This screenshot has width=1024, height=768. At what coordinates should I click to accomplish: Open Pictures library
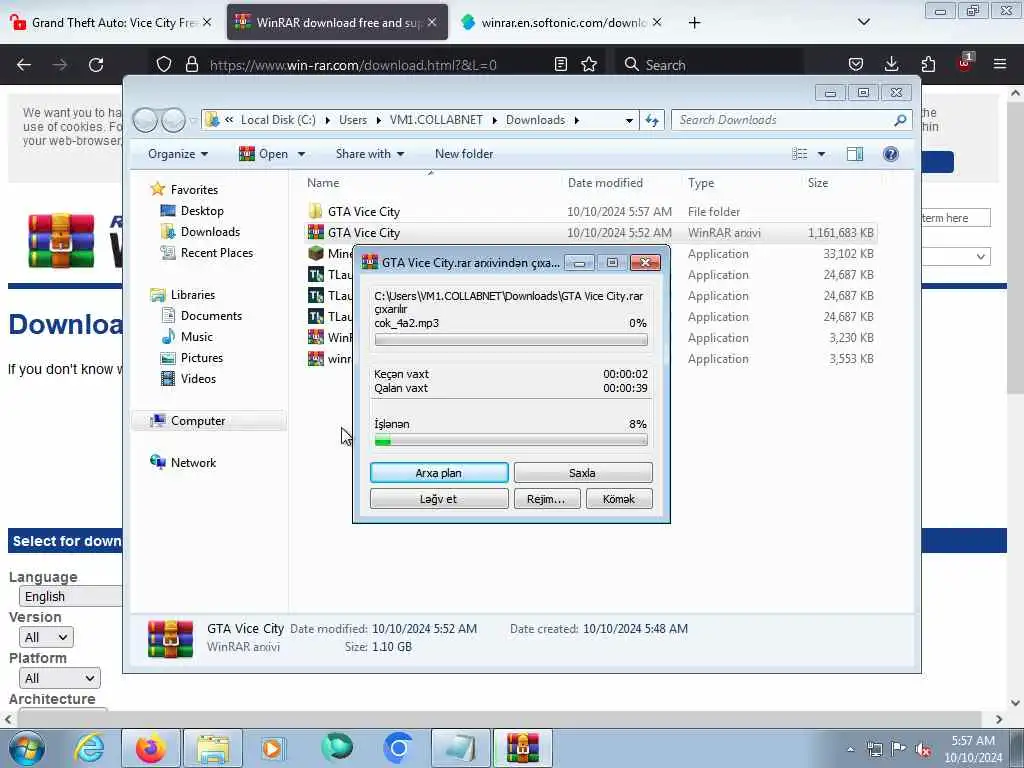(202, 358)
